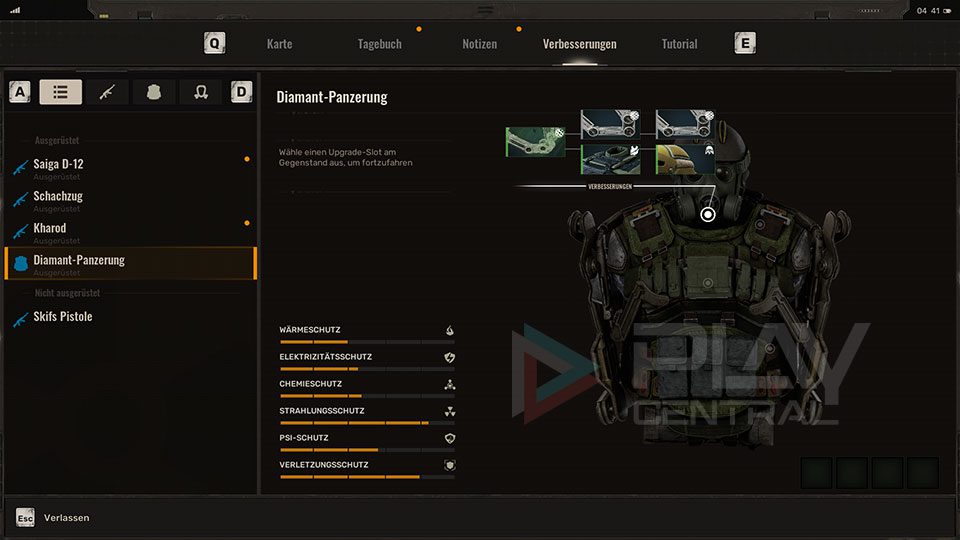Open the Notizen tab
This screenshot has height=540, width=960.
pyautogui.click(x=479, y=44)
